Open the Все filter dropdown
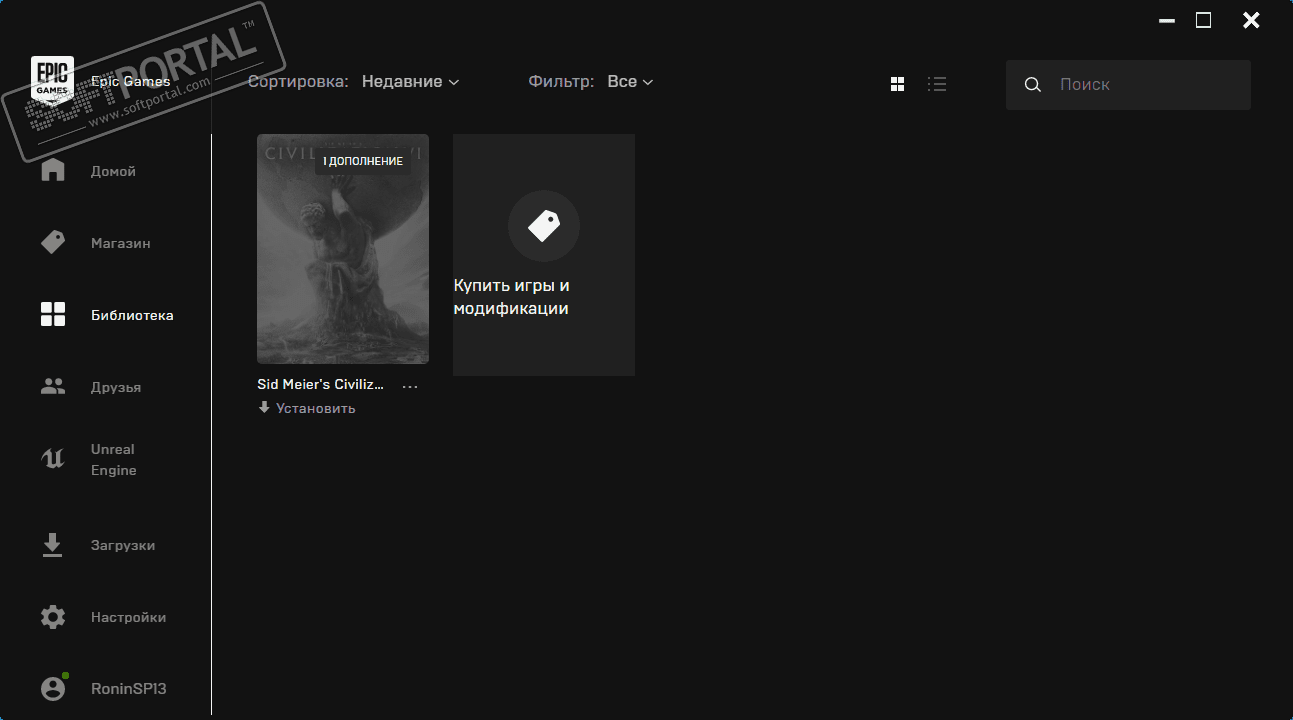Image resolution: width=1293 pixels, height=720 pixels. (x=630, y=82)
